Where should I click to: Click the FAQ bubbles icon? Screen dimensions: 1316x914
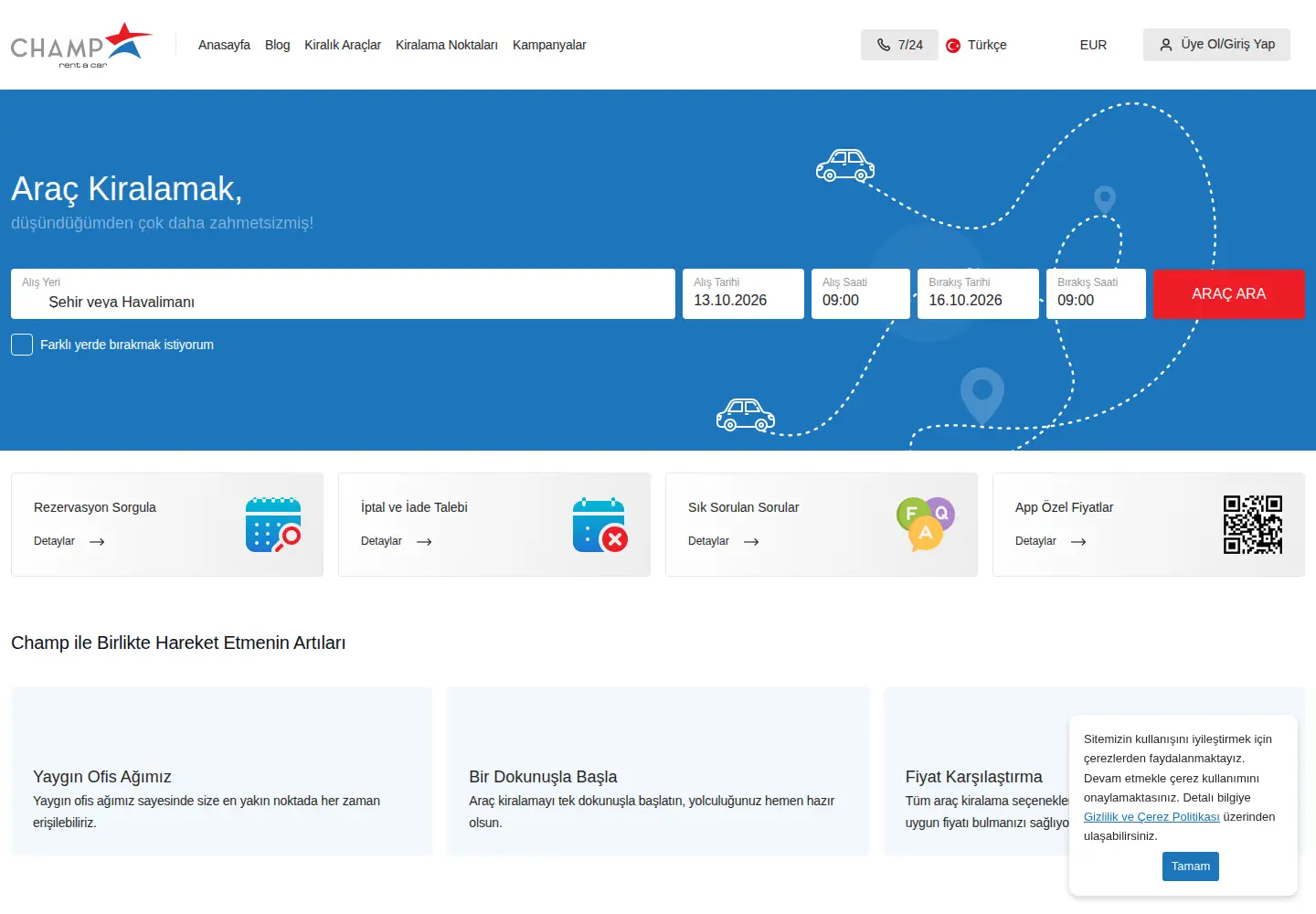coord(926,524)
